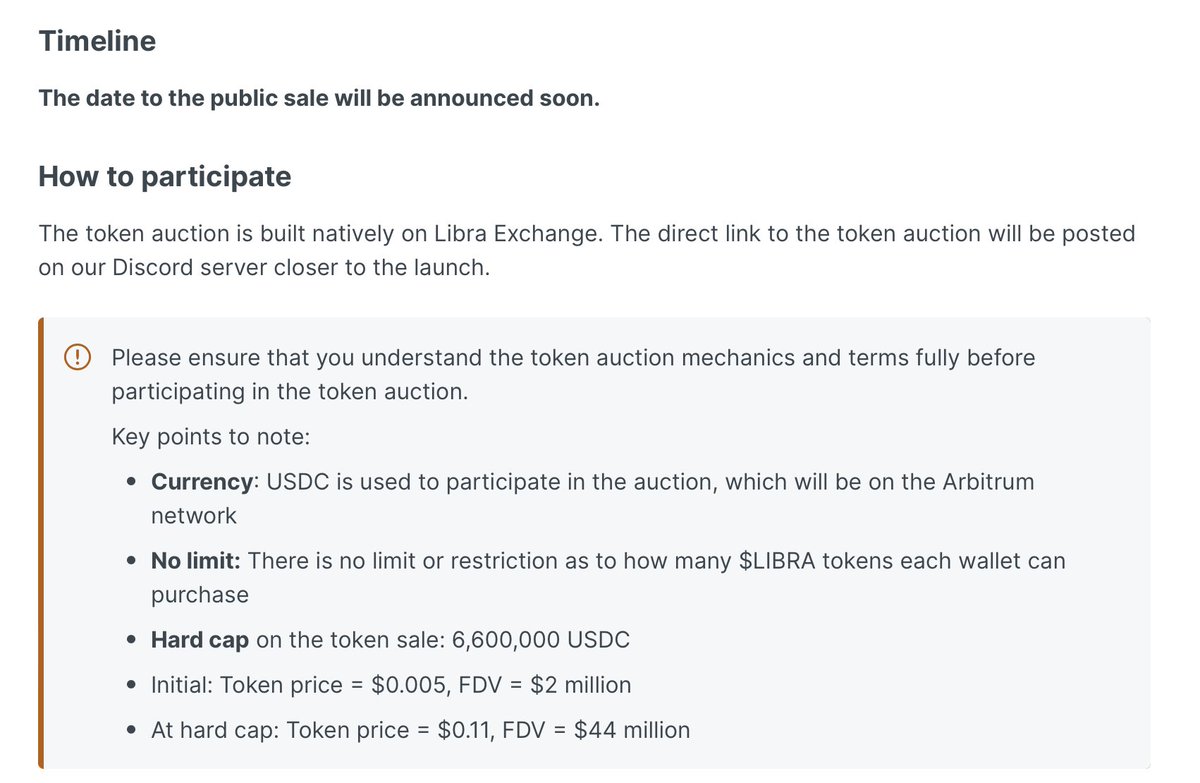
Task: Click the "Timeline" heading
Action: coord(97,41)
